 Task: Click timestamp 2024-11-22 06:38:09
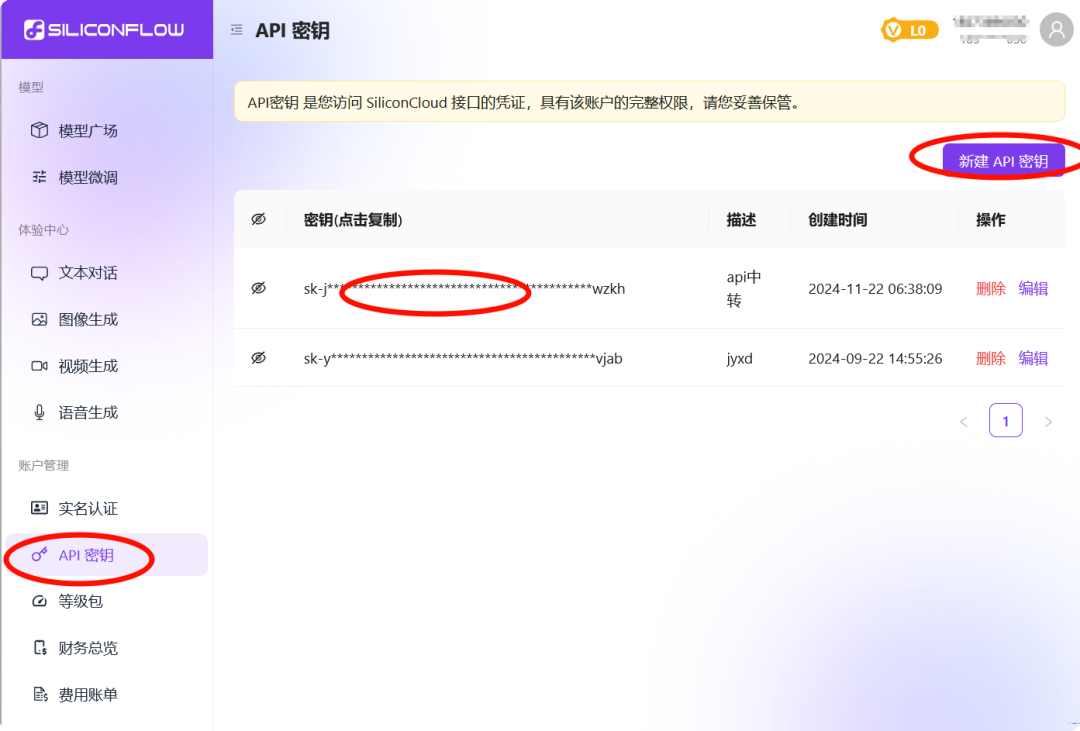click(875, 289)
